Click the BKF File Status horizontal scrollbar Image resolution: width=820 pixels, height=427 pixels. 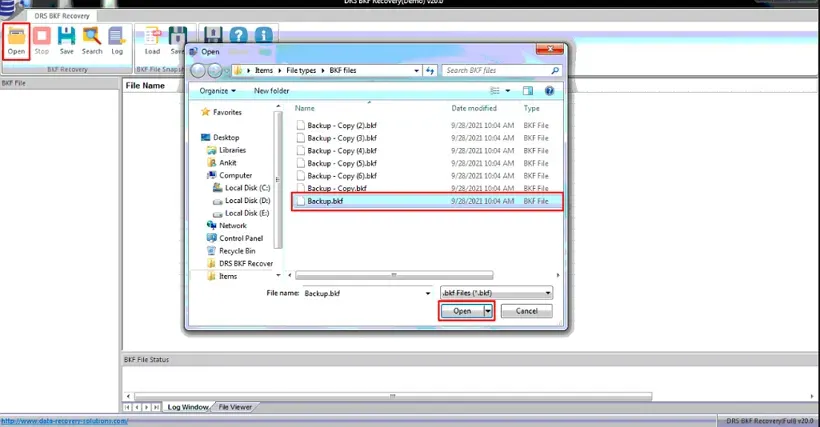point(393,396)
